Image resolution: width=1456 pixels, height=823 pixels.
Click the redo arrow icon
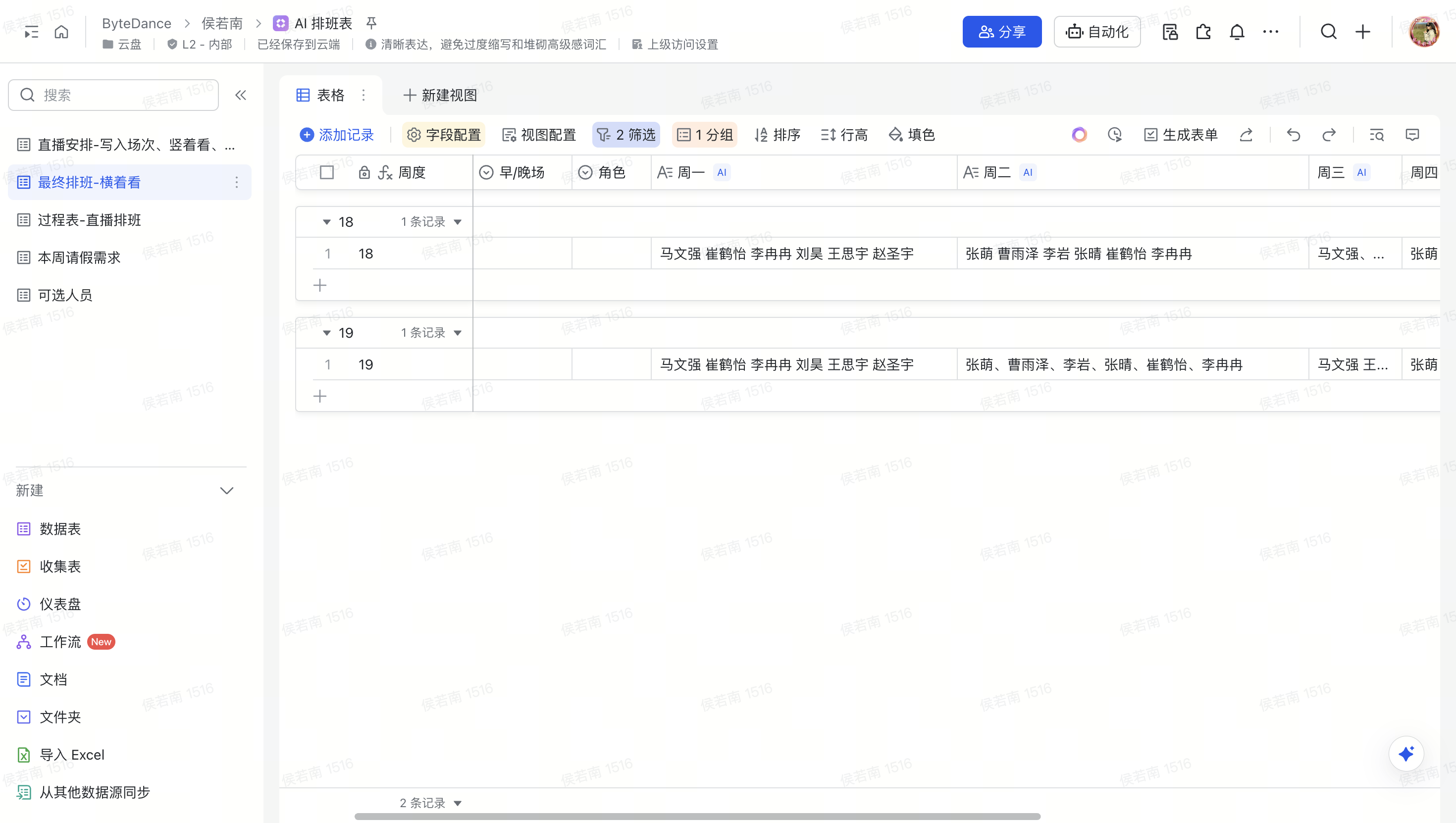coord(1329,135)
